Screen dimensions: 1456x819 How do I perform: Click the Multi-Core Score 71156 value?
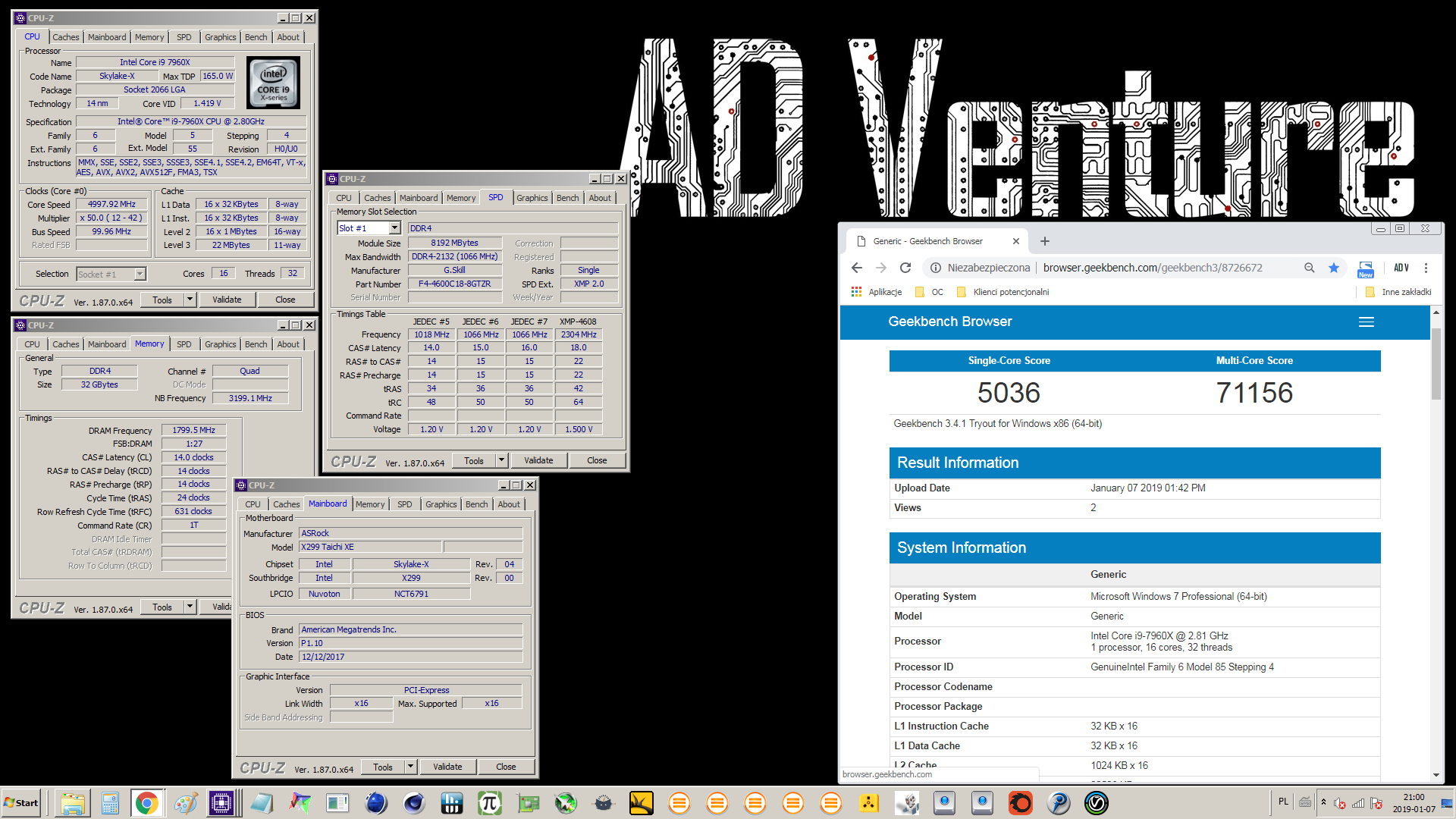(1254, 393)
